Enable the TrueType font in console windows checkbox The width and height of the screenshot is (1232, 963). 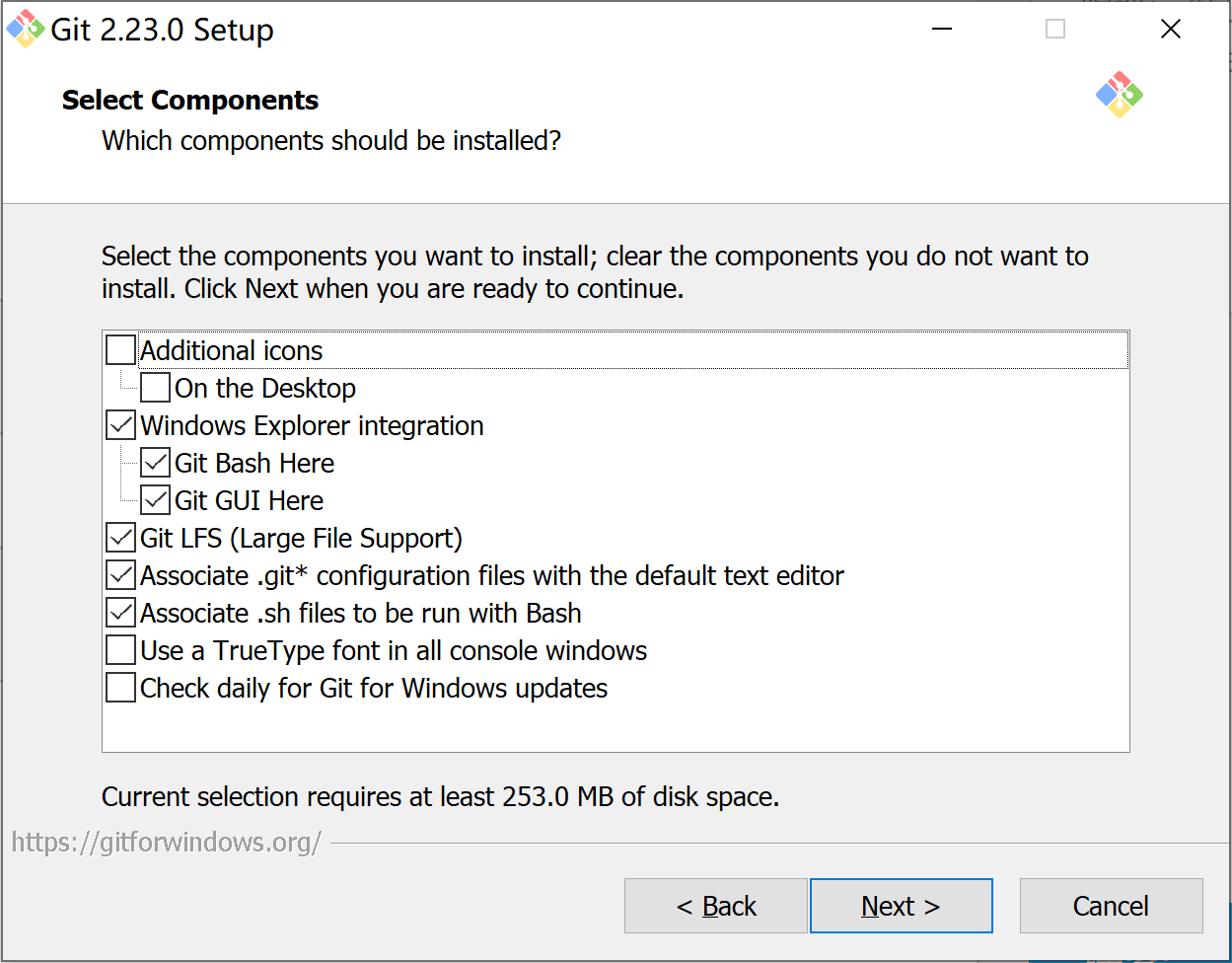click(x=121, y=650)
